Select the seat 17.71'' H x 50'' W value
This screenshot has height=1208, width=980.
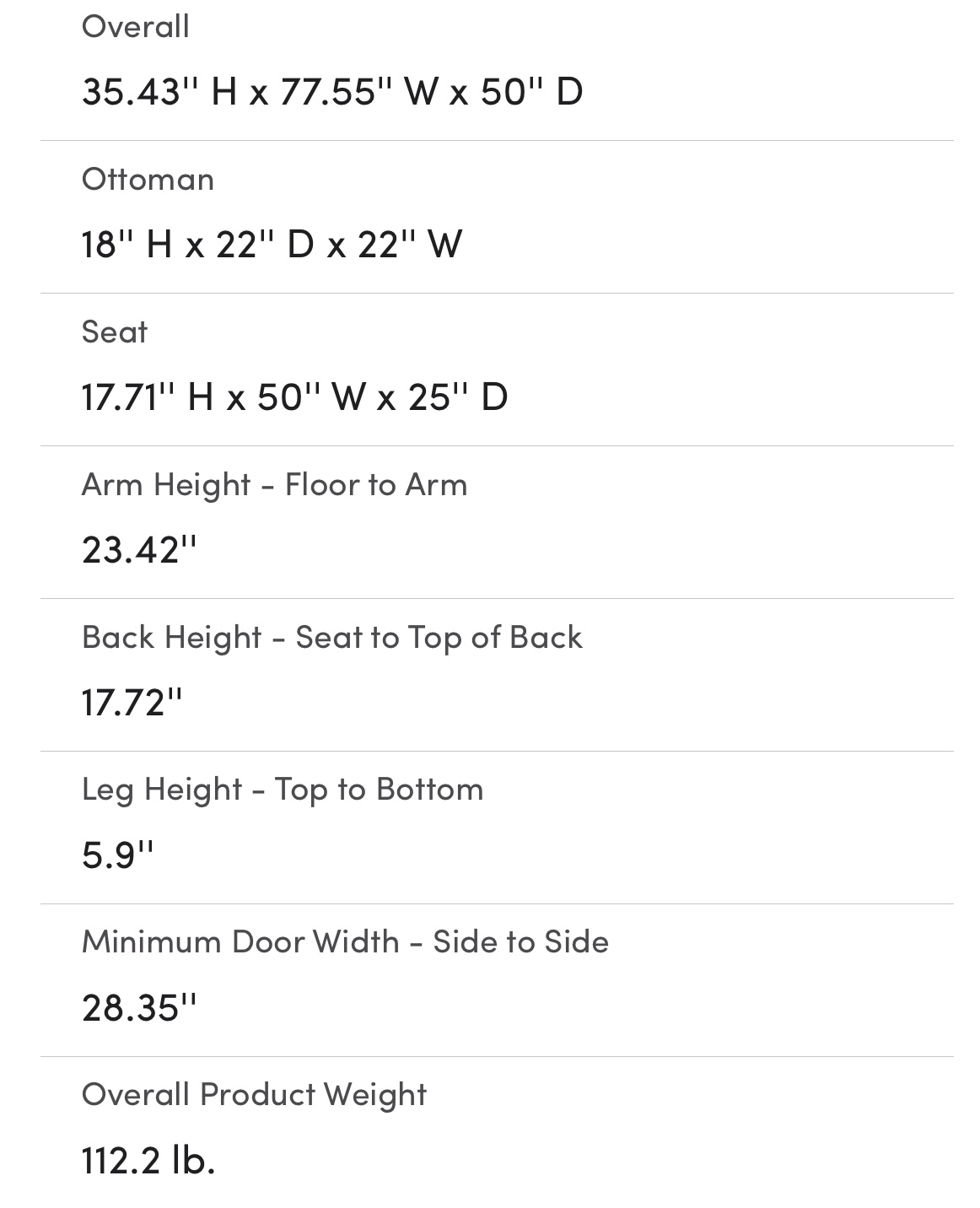[294, 396]
